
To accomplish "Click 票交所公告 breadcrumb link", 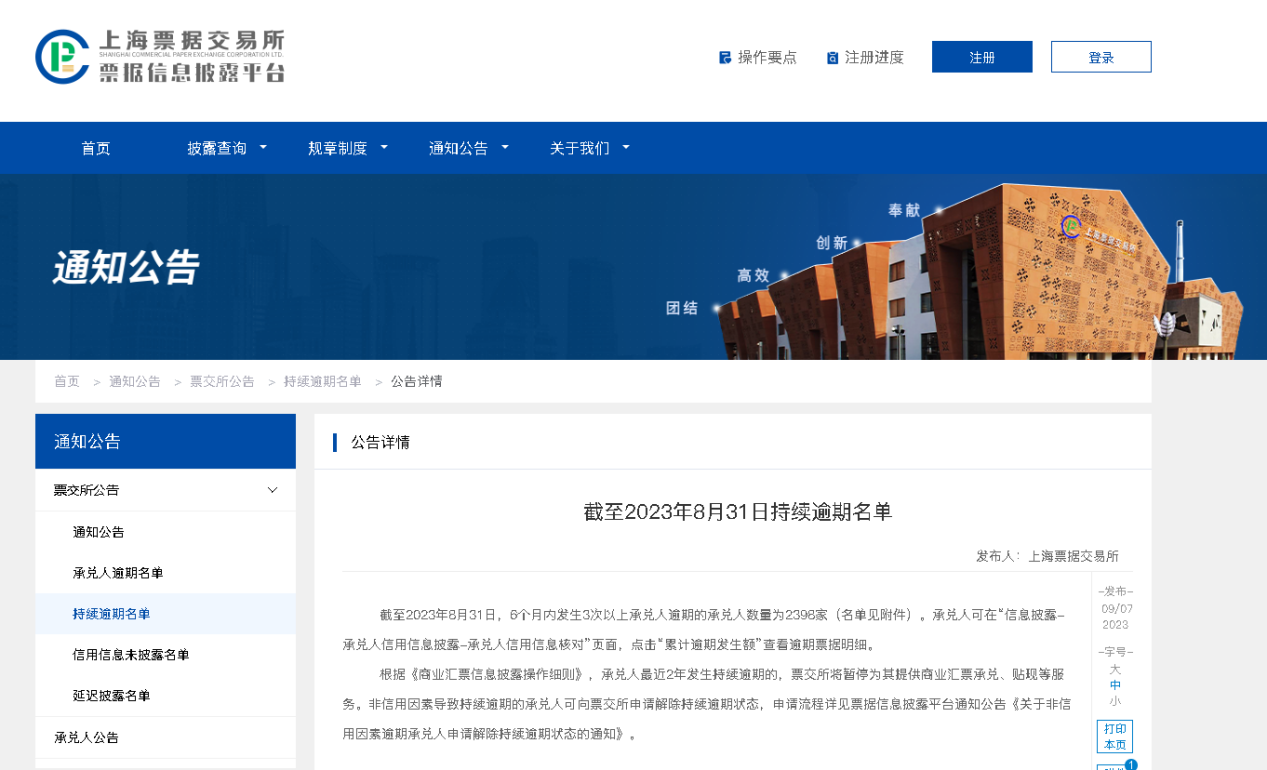I will [x=222, y=382].
